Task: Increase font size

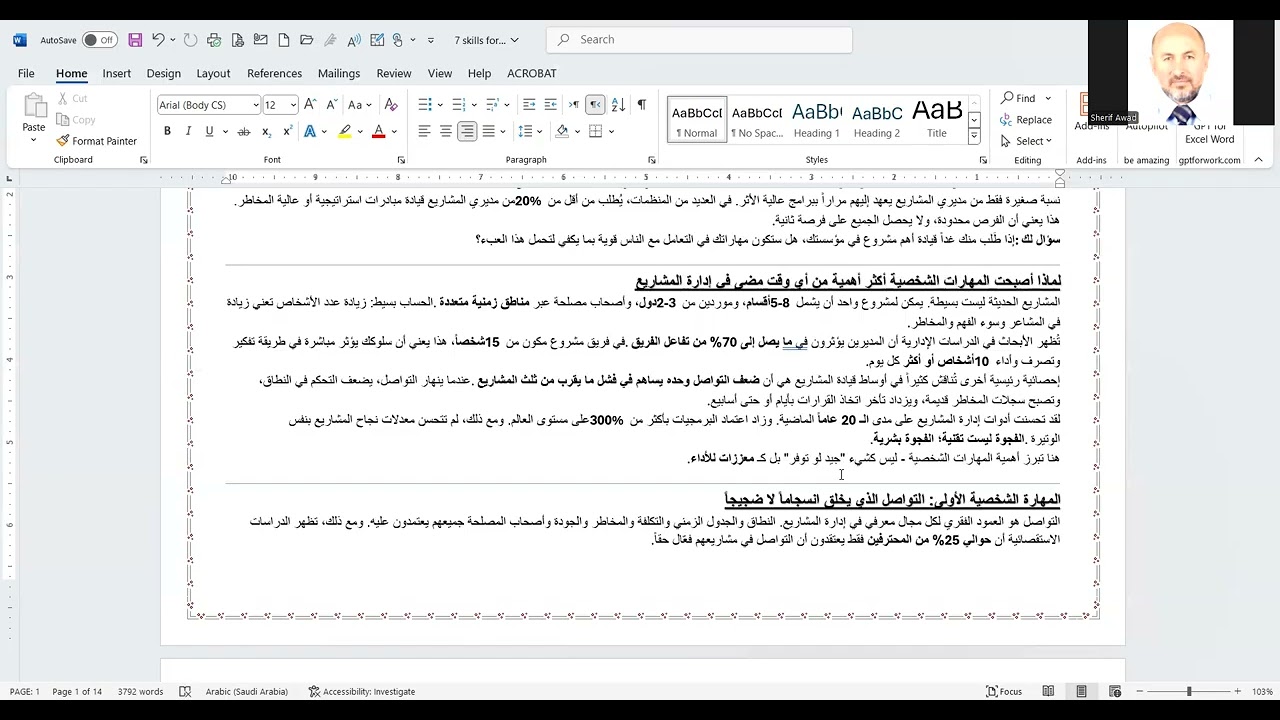Action: [x=310, y=105]
